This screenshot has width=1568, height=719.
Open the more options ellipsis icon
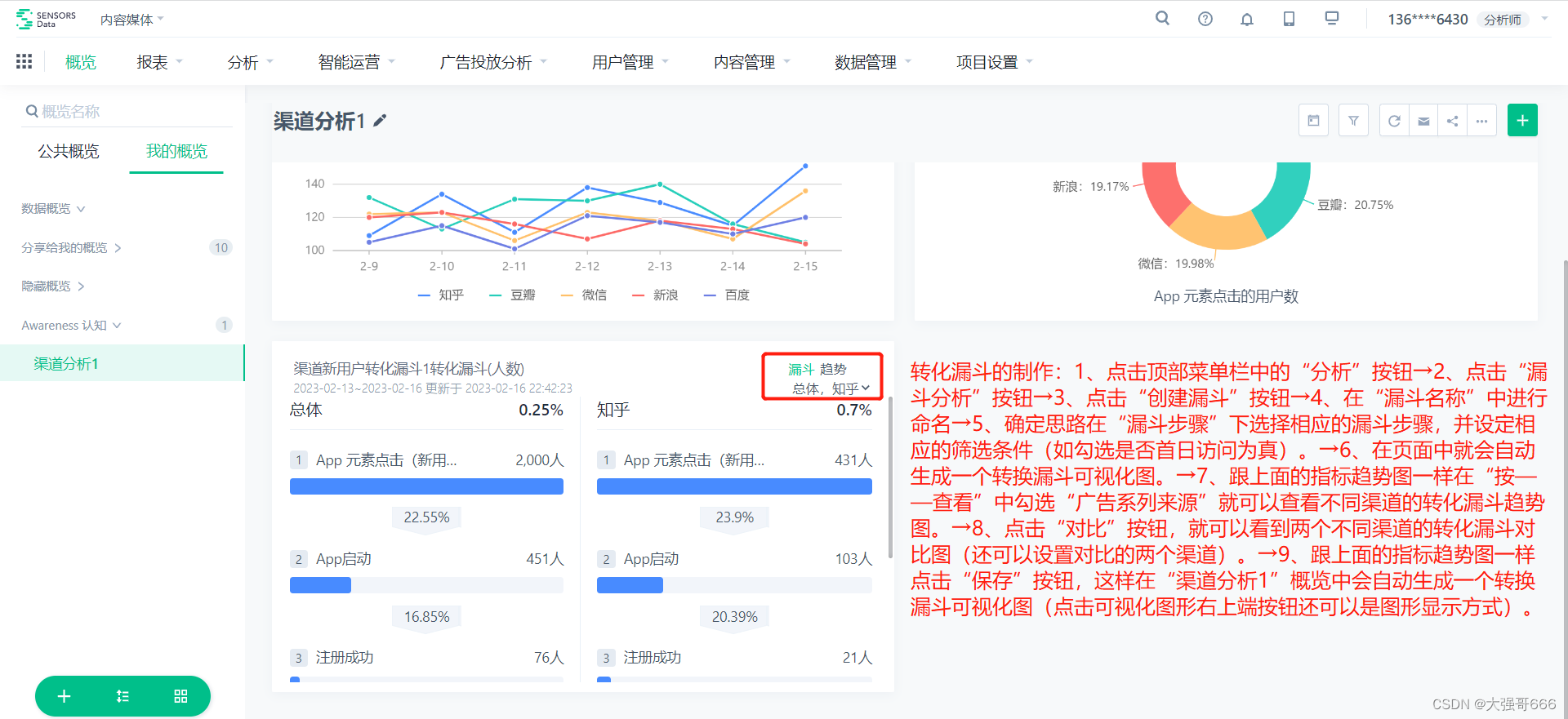tap(1482, 121)
